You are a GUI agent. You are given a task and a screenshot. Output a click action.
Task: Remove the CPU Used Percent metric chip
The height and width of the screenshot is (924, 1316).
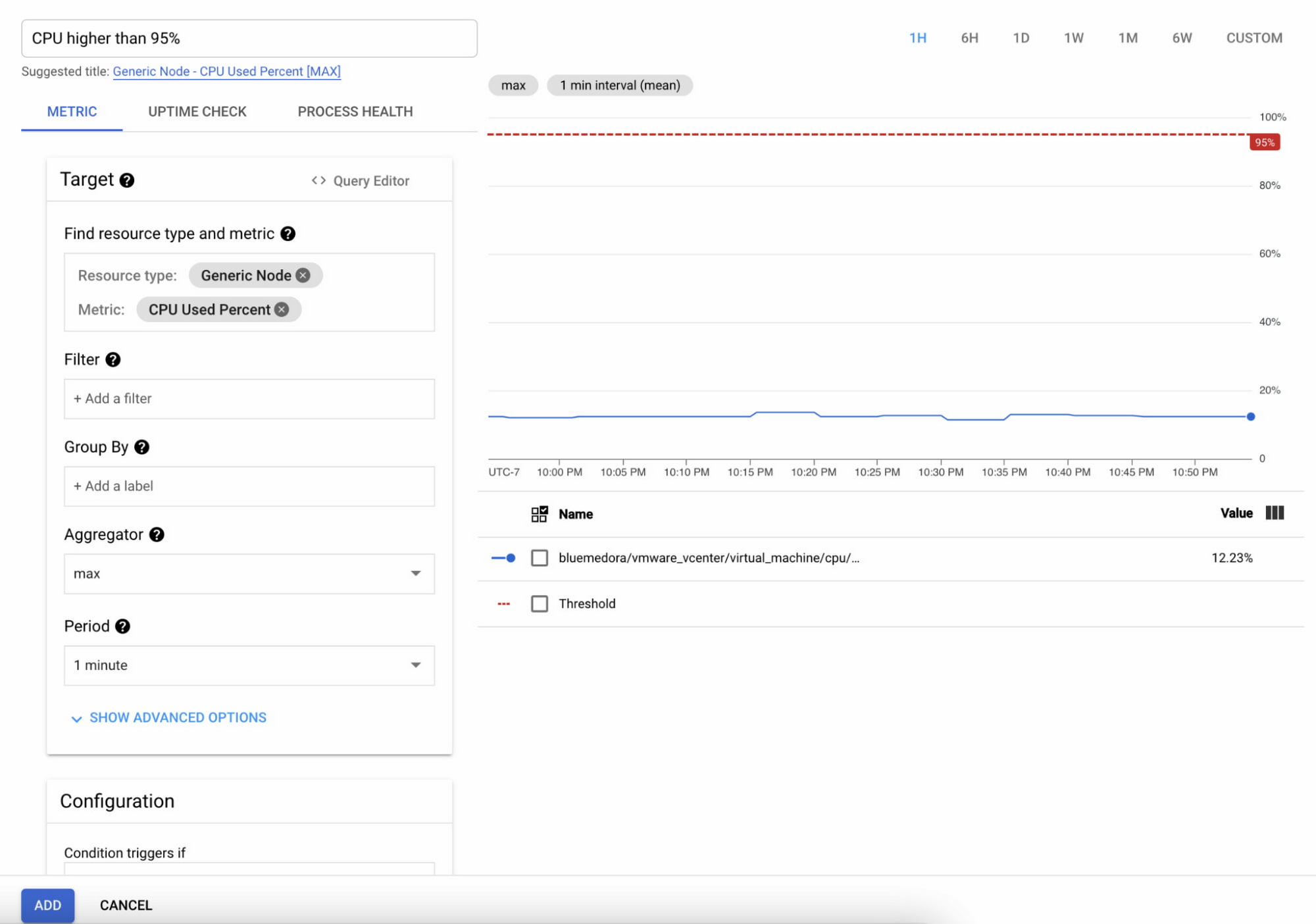pos(282,309)
